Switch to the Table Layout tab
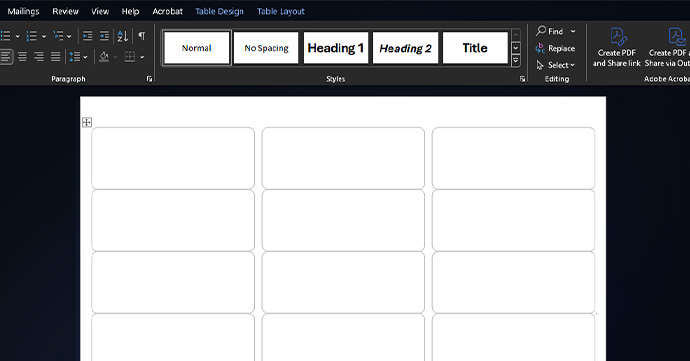 coord(281,11)
